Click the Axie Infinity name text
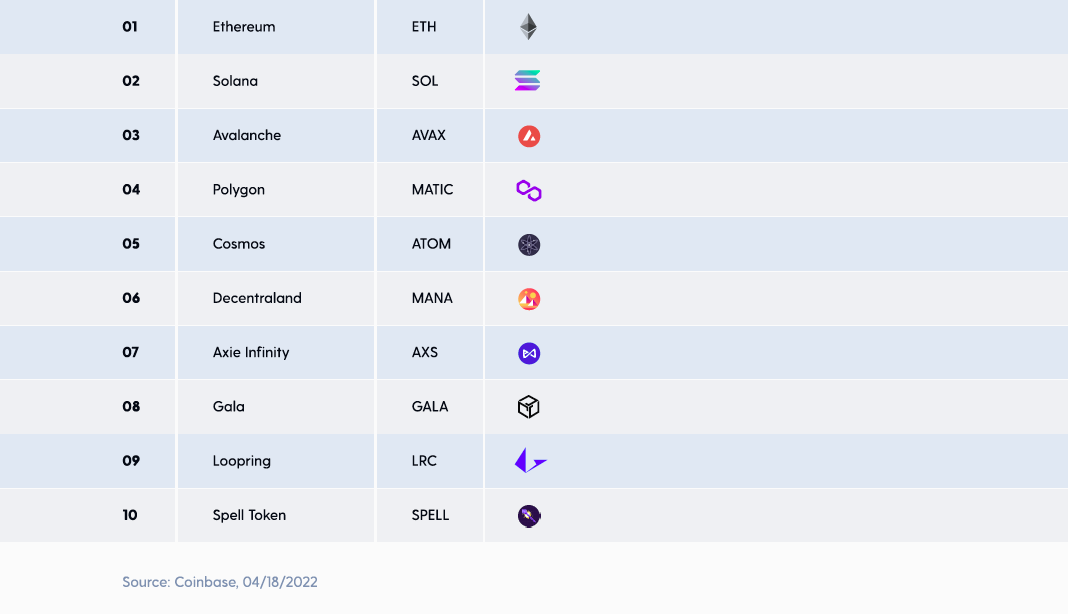 (x=251, y=352)
